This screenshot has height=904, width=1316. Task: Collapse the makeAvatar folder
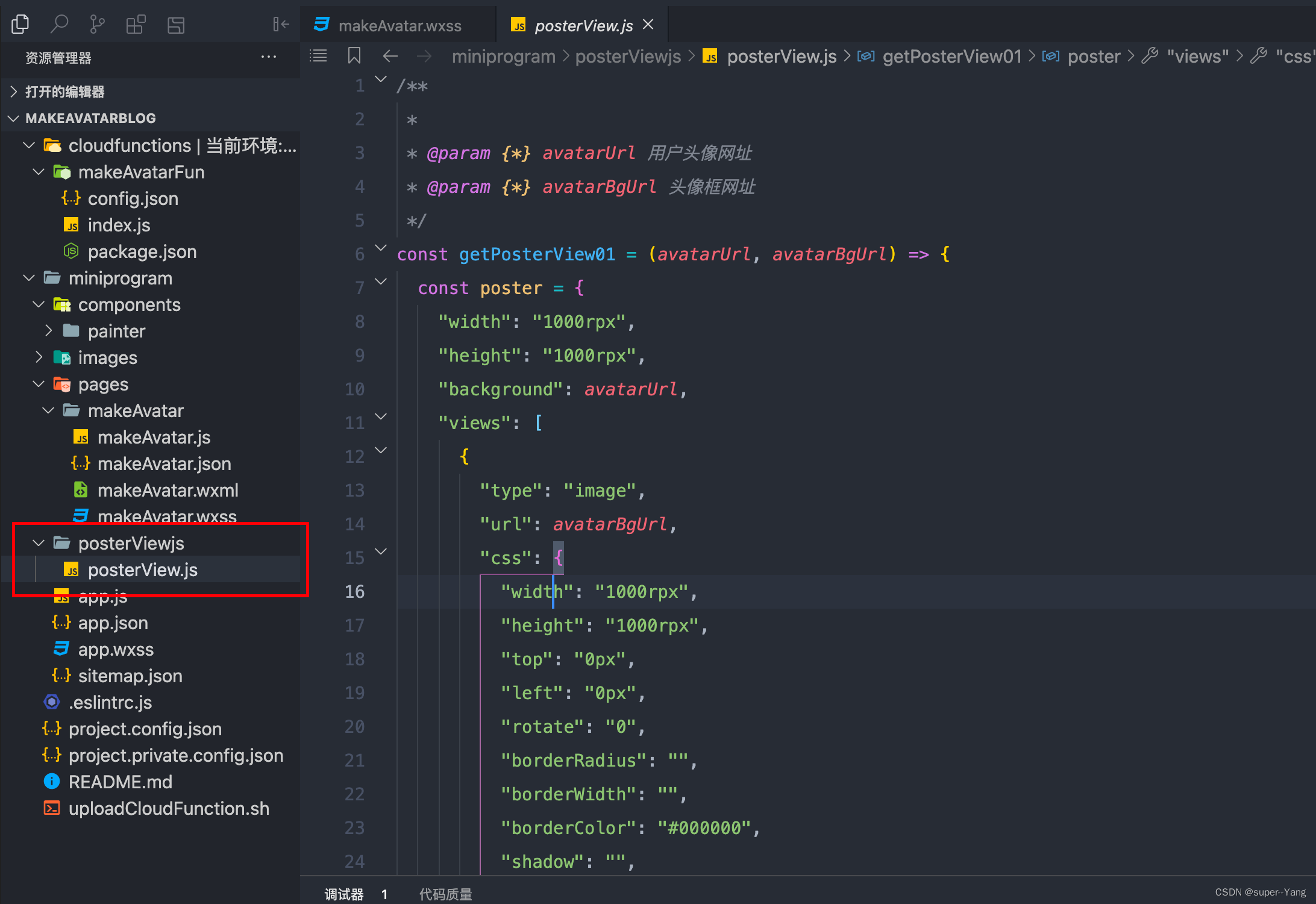(x=48, y=410)
